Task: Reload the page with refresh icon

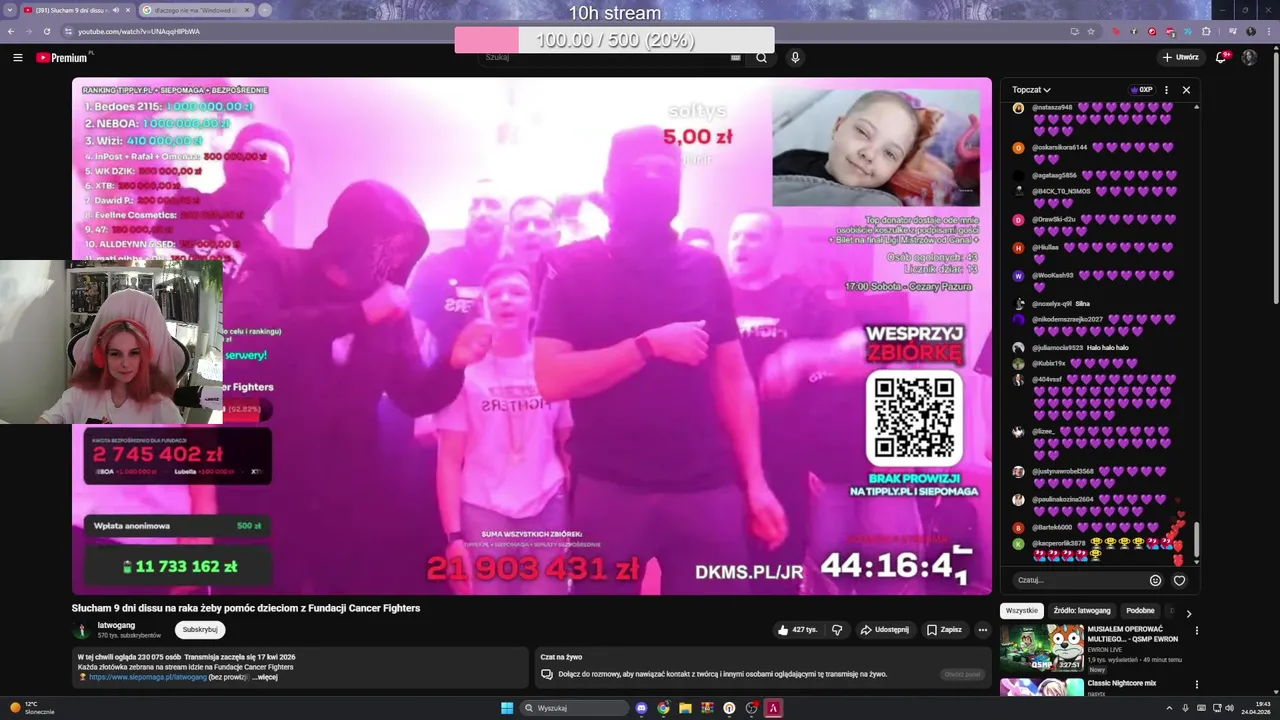Action: 47,31
